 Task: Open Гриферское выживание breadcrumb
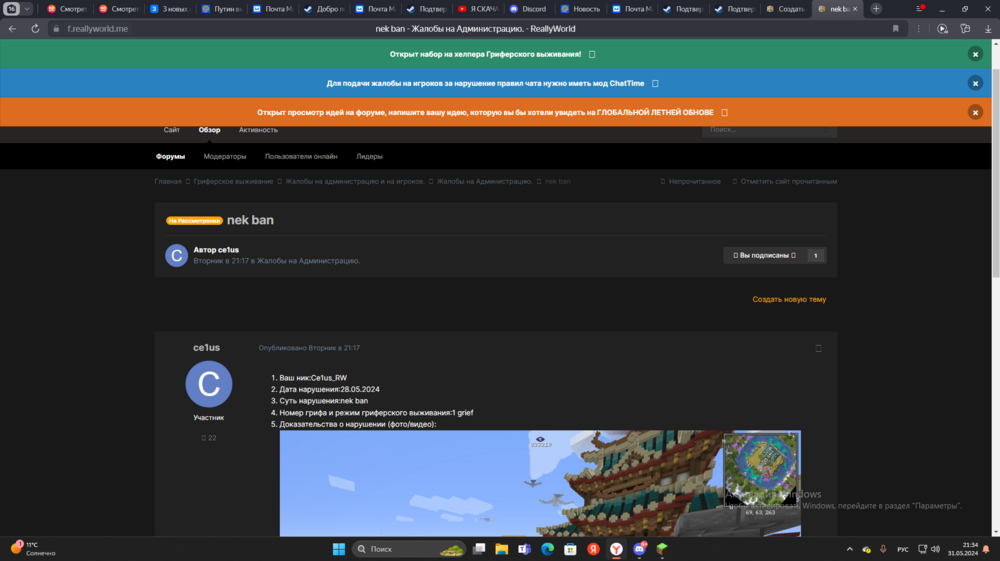tap(233, 182)
